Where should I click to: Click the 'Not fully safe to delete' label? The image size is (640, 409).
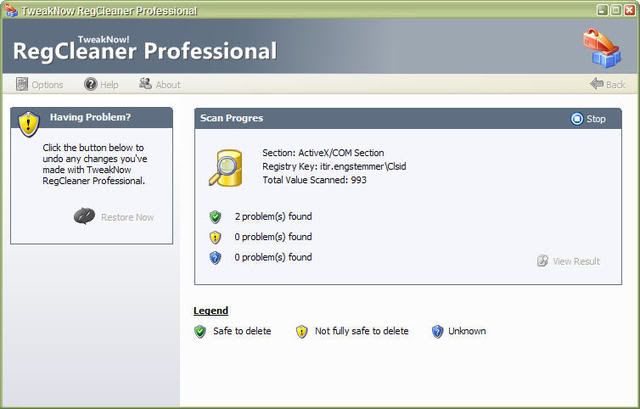(361, 331)
